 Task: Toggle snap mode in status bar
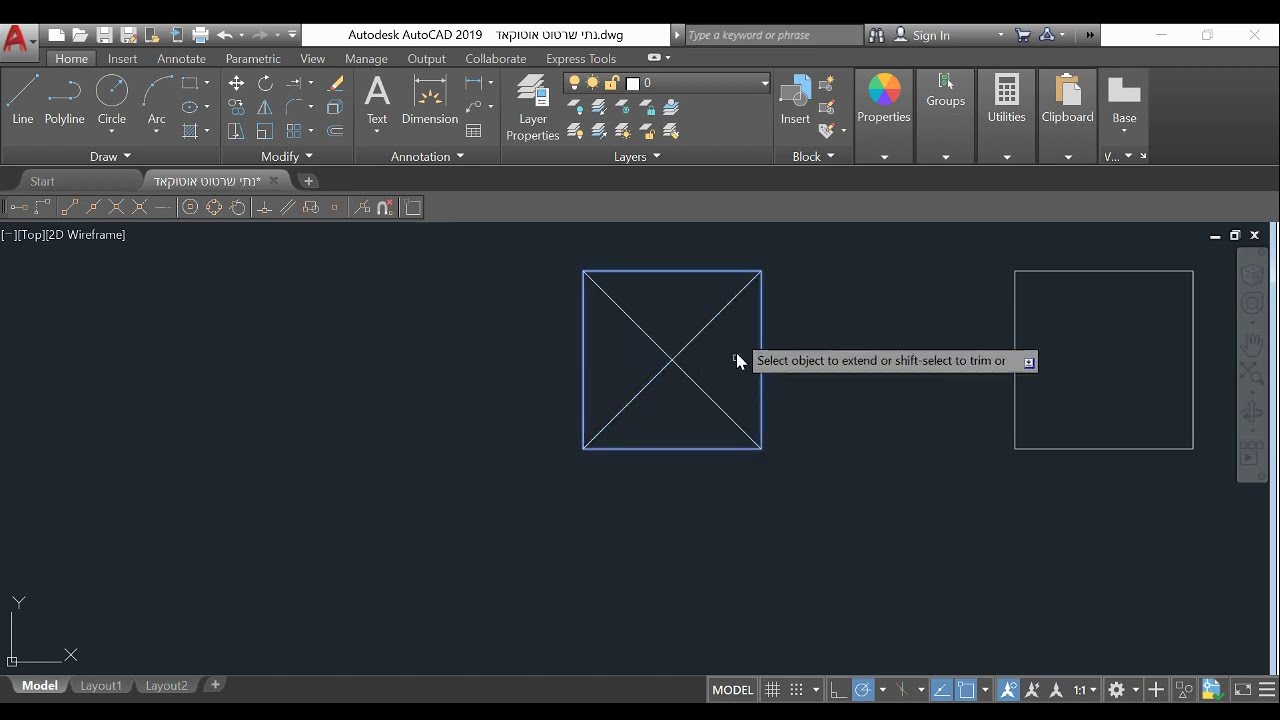tap(796, 690)
